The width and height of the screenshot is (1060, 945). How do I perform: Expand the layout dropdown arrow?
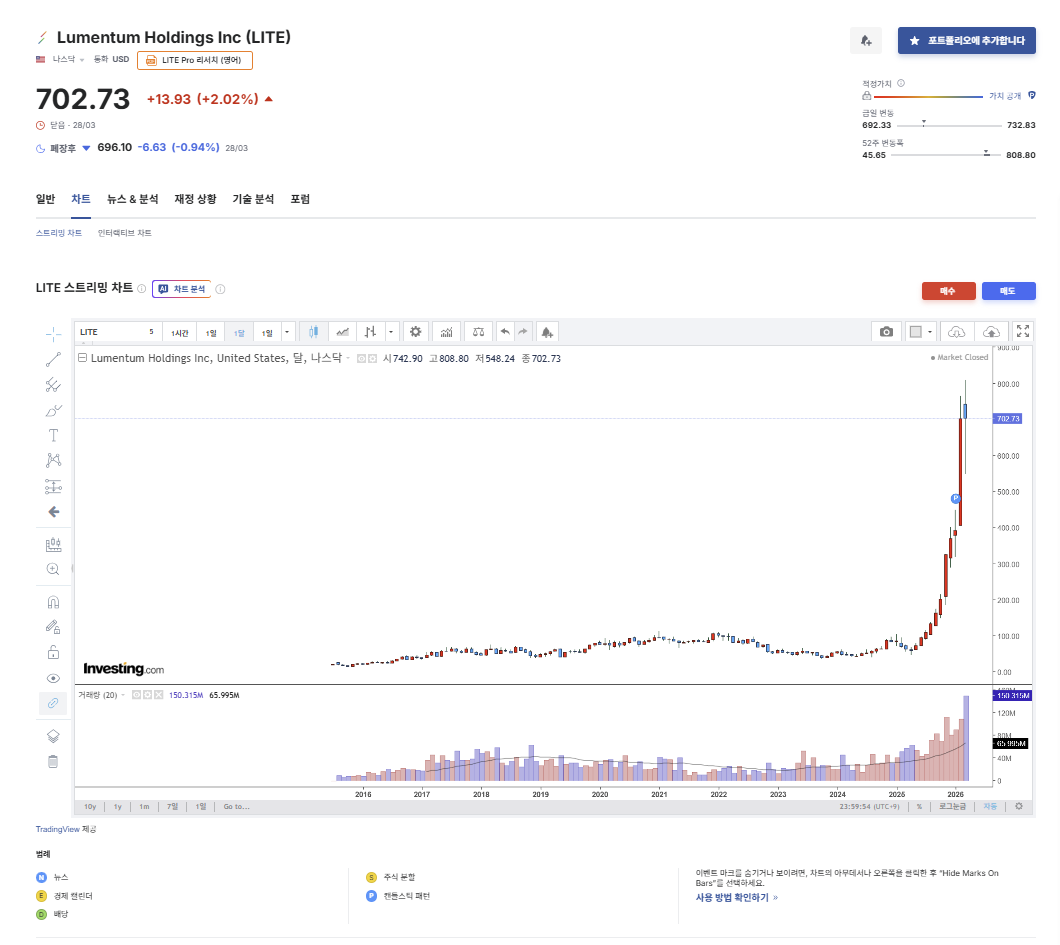point(930,332)
